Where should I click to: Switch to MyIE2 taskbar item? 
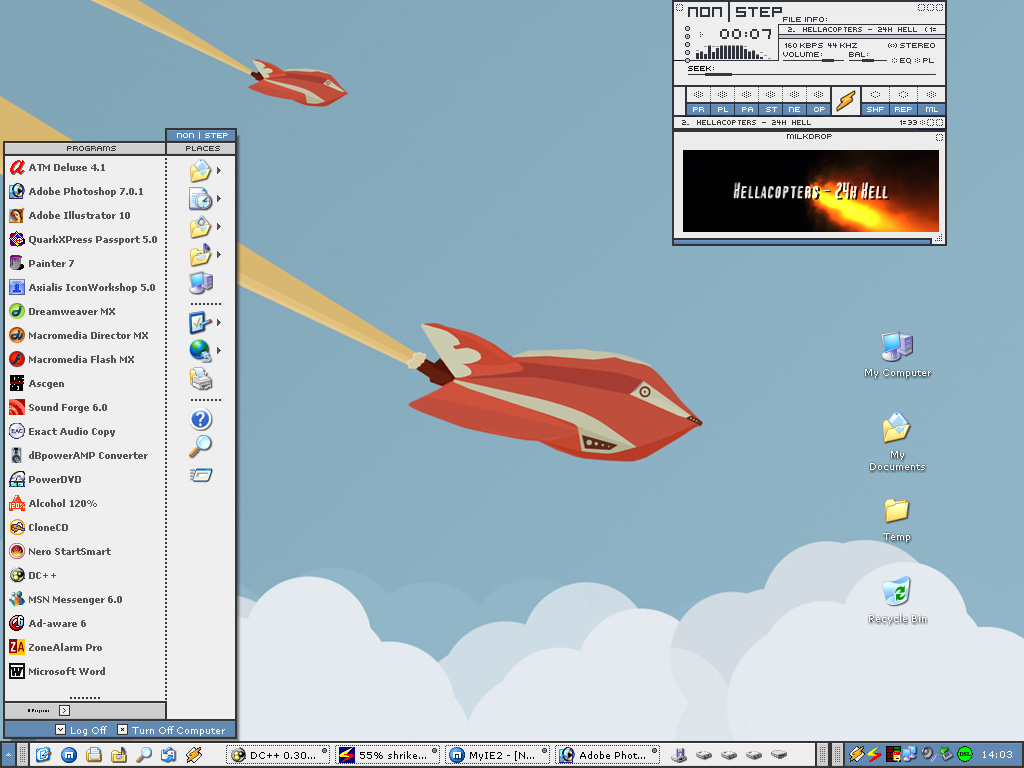[497, 755]
